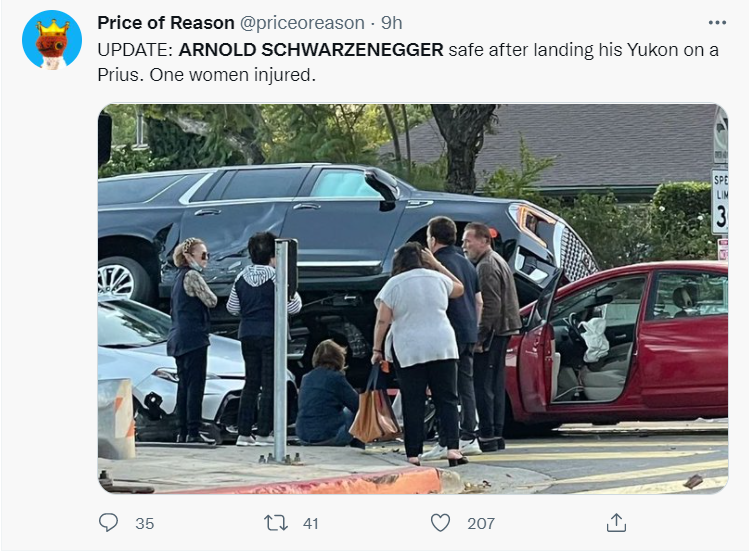749x551 pixels.
Task: Click the reply speech bubble icon
Action: 110,522
